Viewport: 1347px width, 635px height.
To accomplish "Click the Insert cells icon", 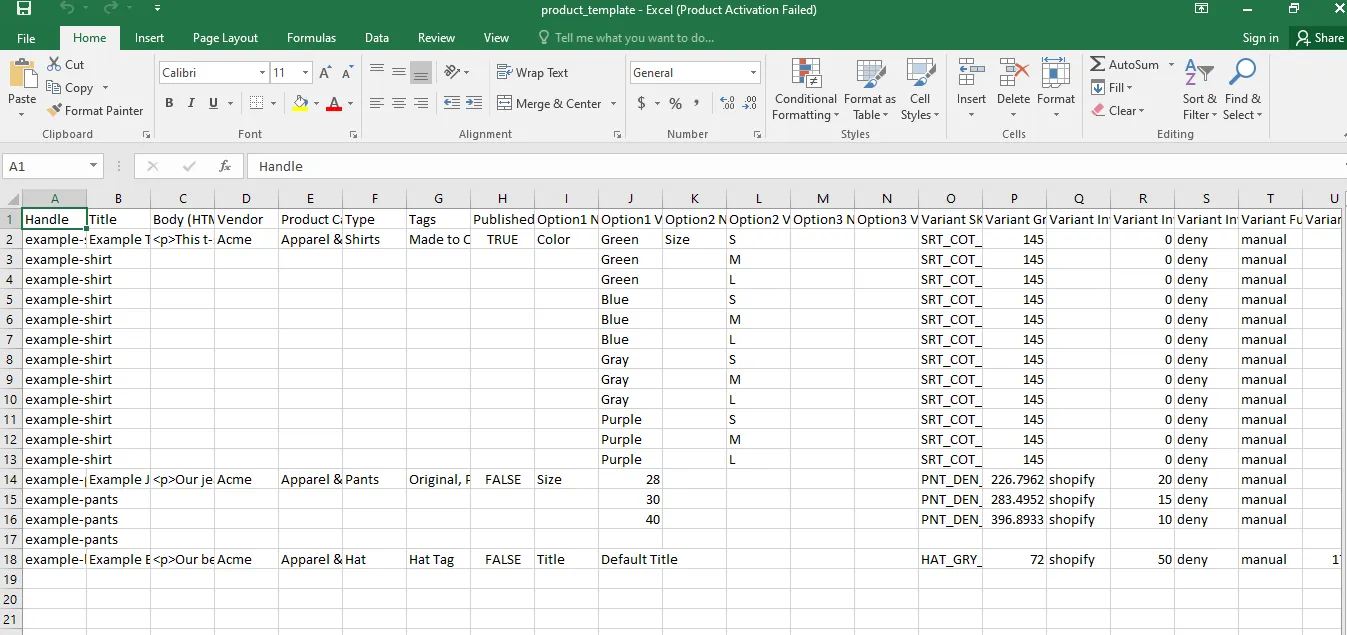I will (971, 73).
